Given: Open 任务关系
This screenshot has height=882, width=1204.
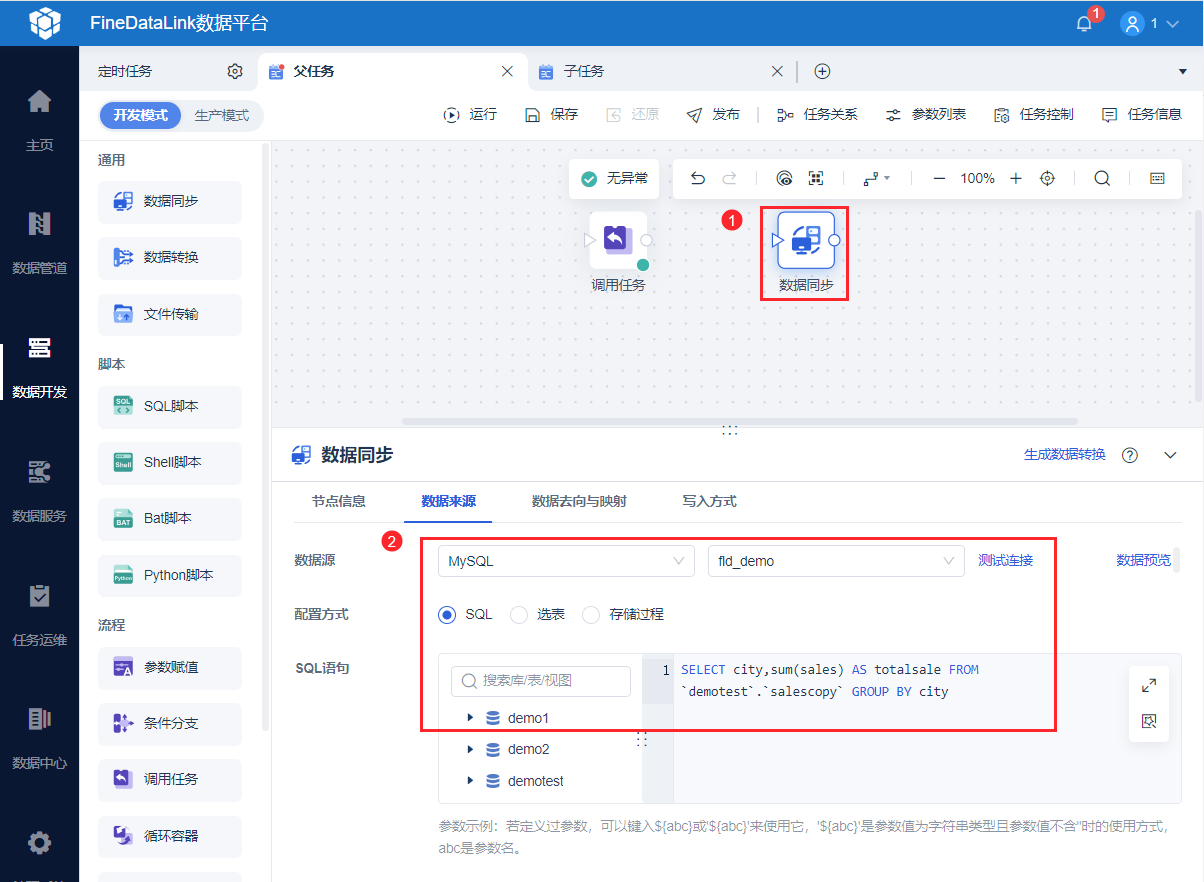Looking at the screenshot, I should tap(817, 115).
